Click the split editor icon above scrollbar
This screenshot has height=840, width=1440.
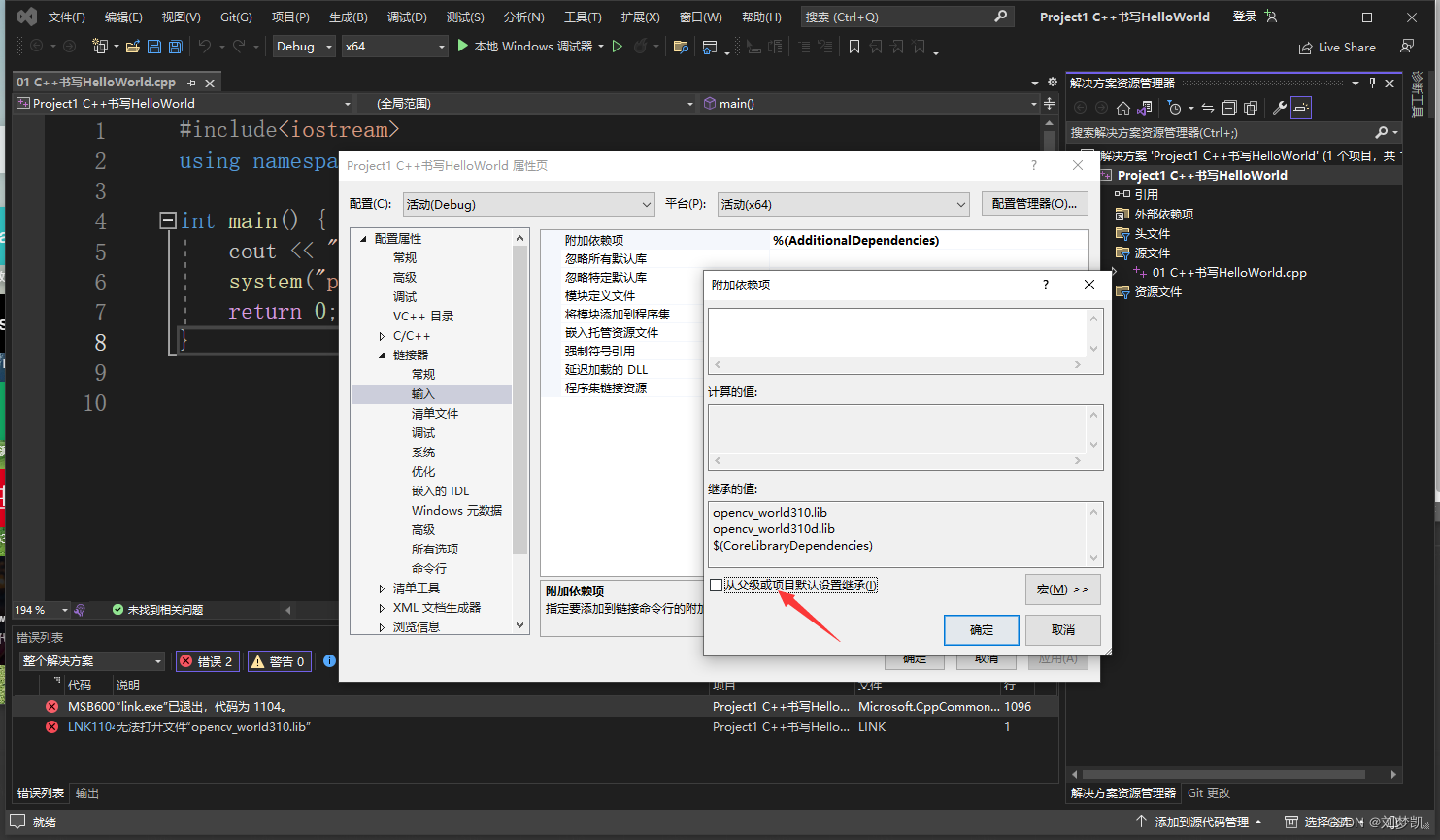[1050, 103]
